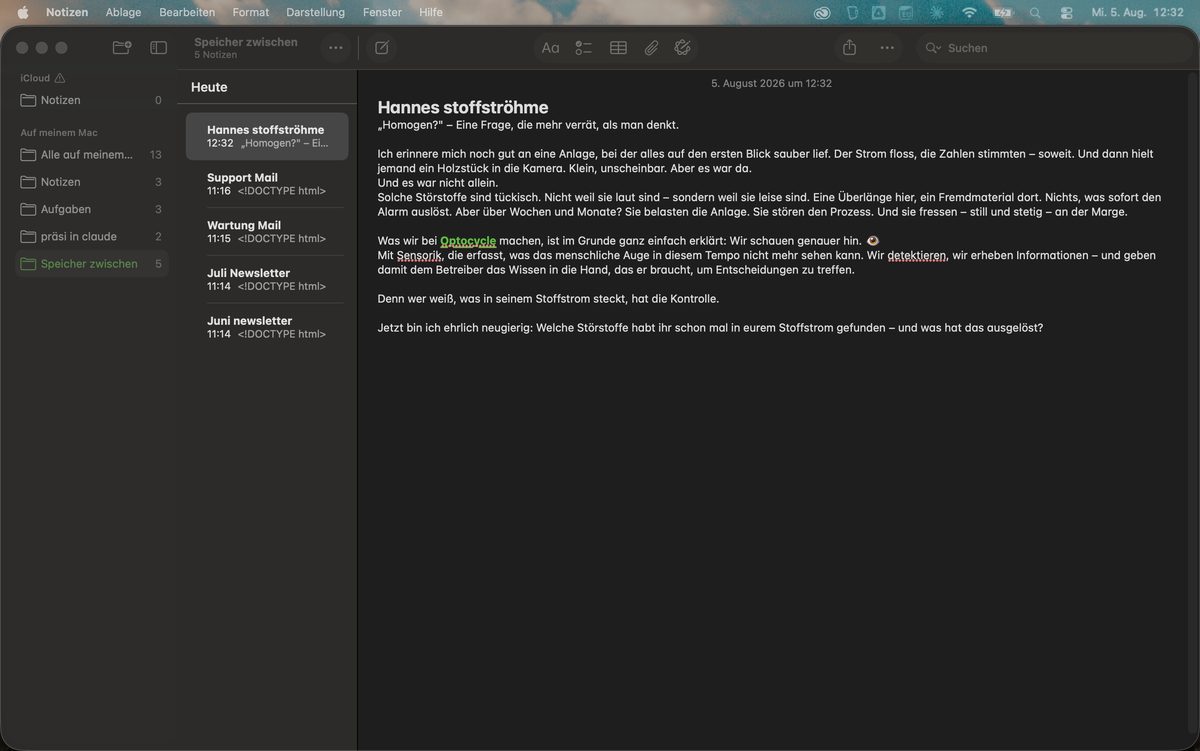Select the Alle auf meinem… folder
The width and height of the screenshot is (1200, 751).
tap(91, 154)
